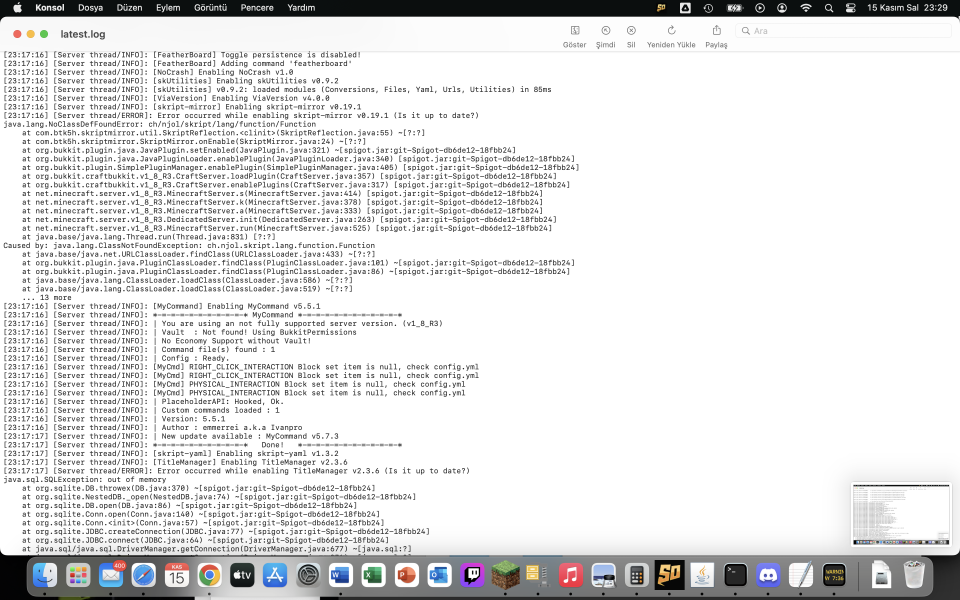
Task: Open Spotlight search in menu bar
Action: (x=829, y=8)
